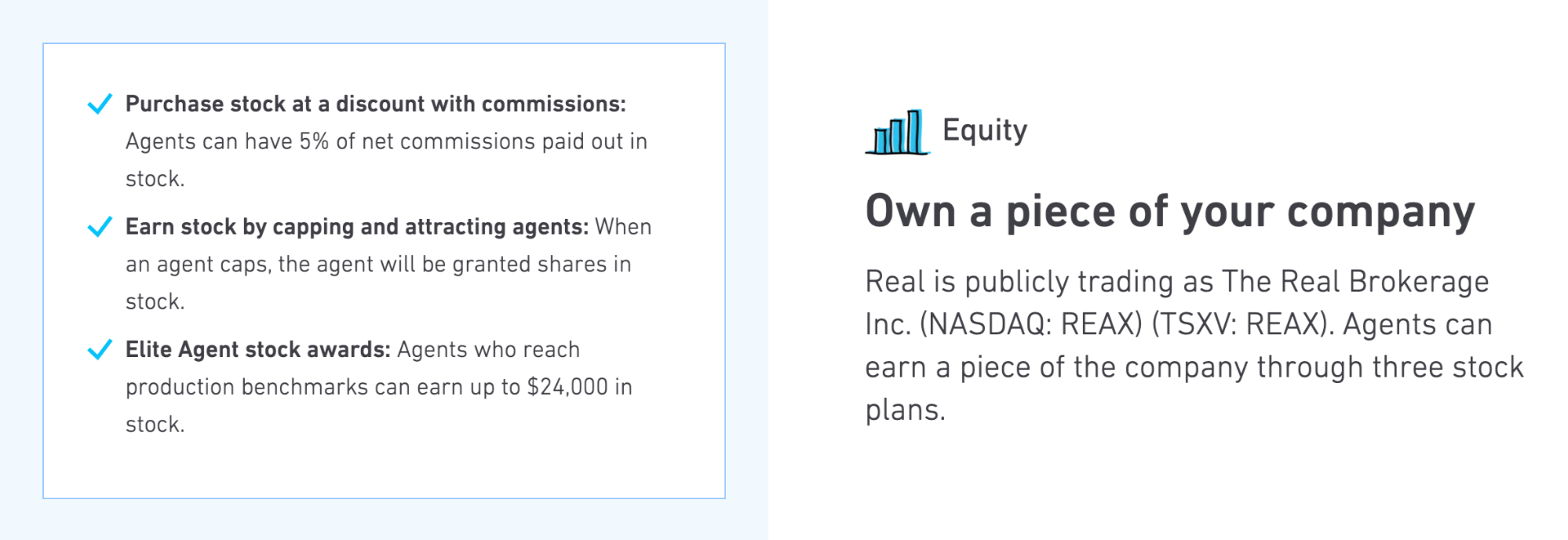Screen dimensions: 1568x540
Task: Click the Equity label text
Action: 985,130
